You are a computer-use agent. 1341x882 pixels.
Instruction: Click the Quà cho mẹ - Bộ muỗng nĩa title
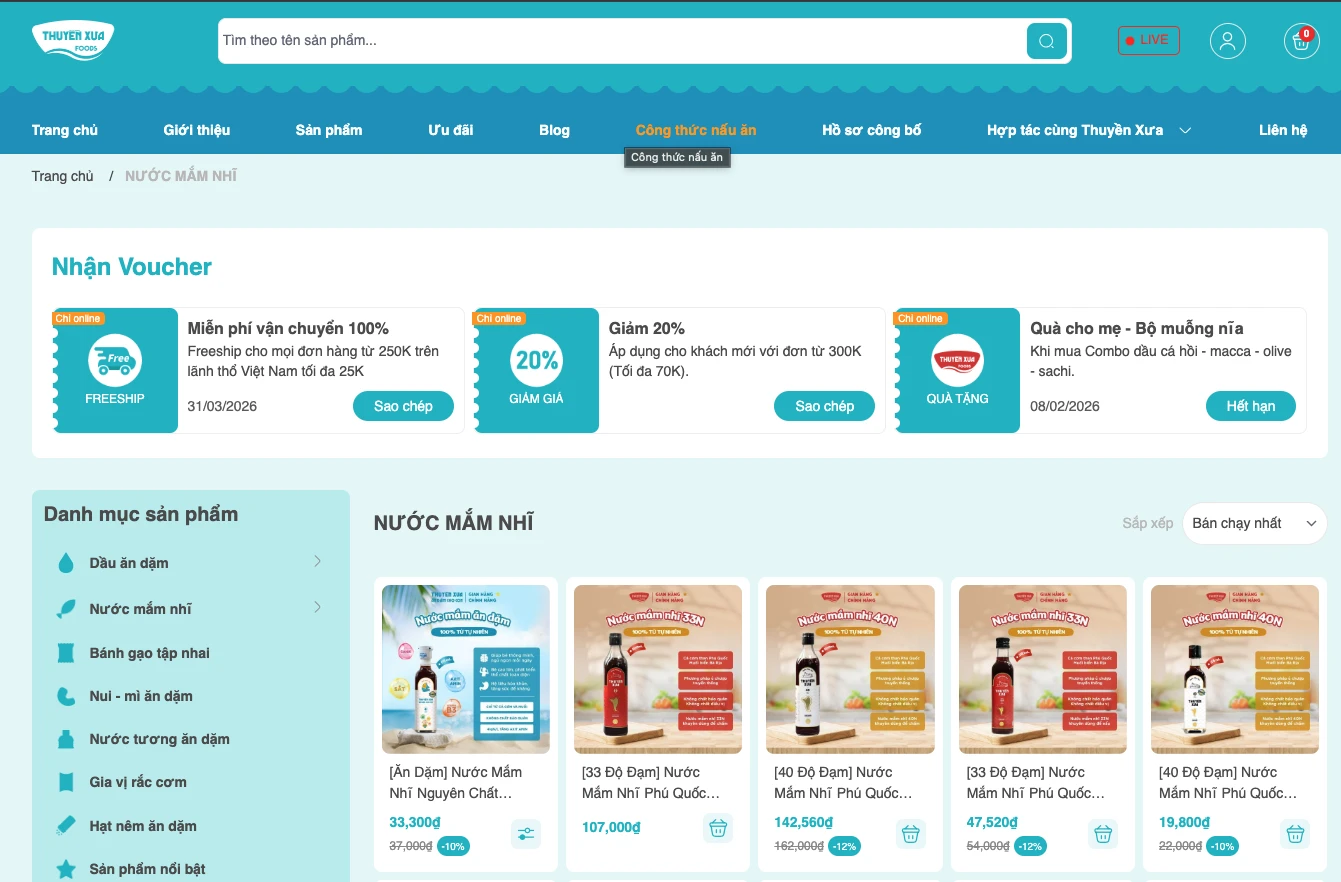pos(1137,328)
